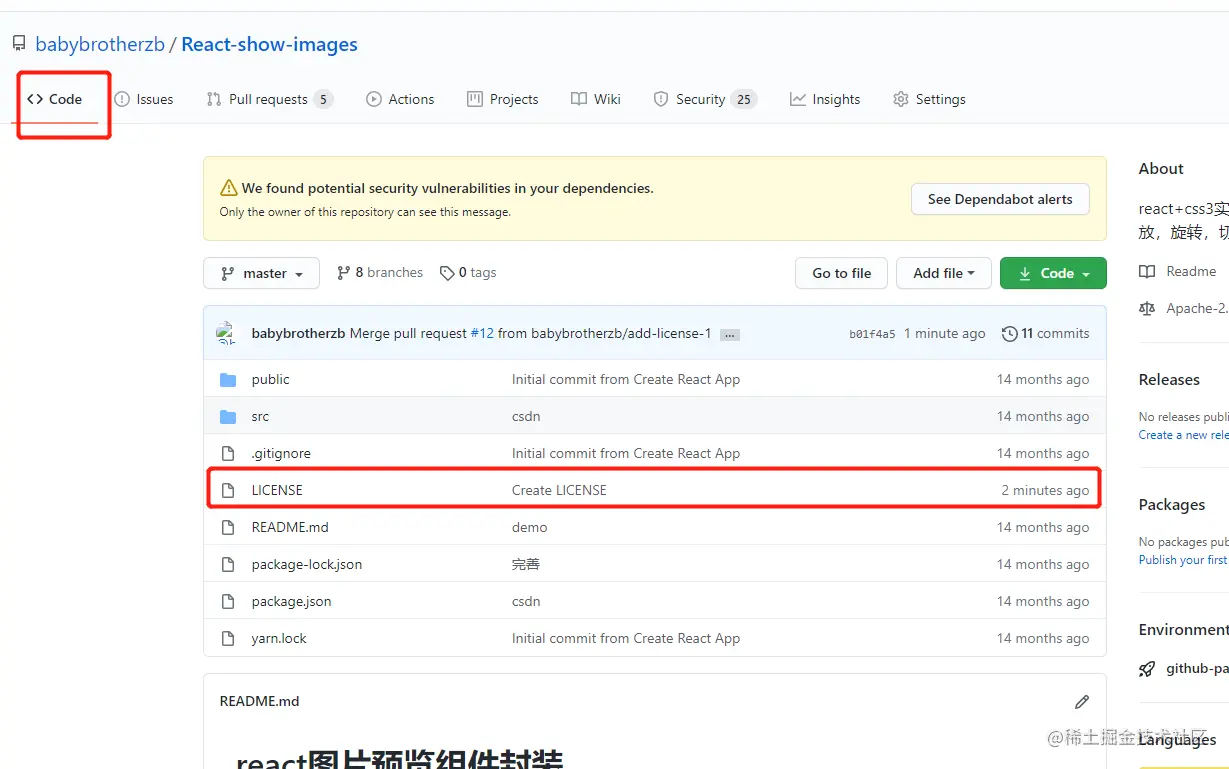
Task: Click the '2 minutes ago' timestamp on LICENSE row
Action: tap(1045, 490)
